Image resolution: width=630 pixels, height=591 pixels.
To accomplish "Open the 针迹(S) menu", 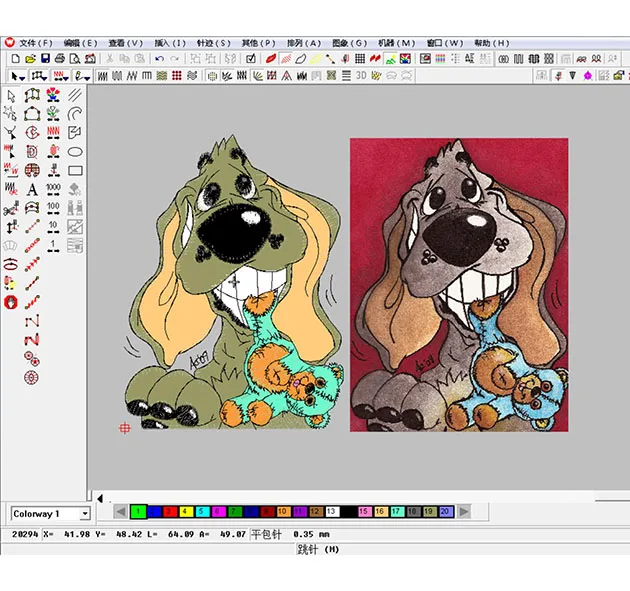I will (x=213, y=43).
